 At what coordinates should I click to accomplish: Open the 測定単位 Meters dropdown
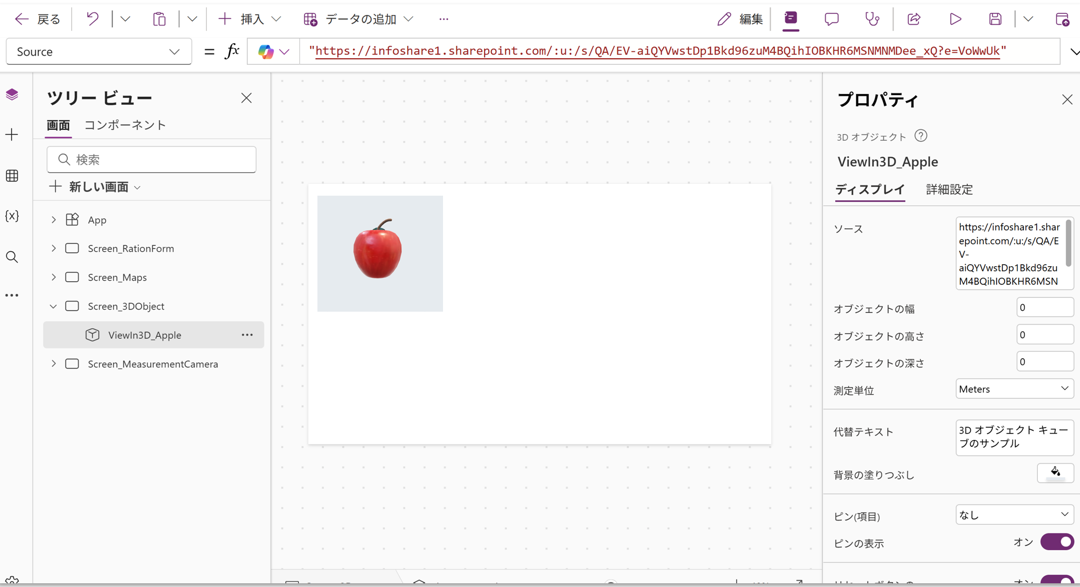(1014, 389)
